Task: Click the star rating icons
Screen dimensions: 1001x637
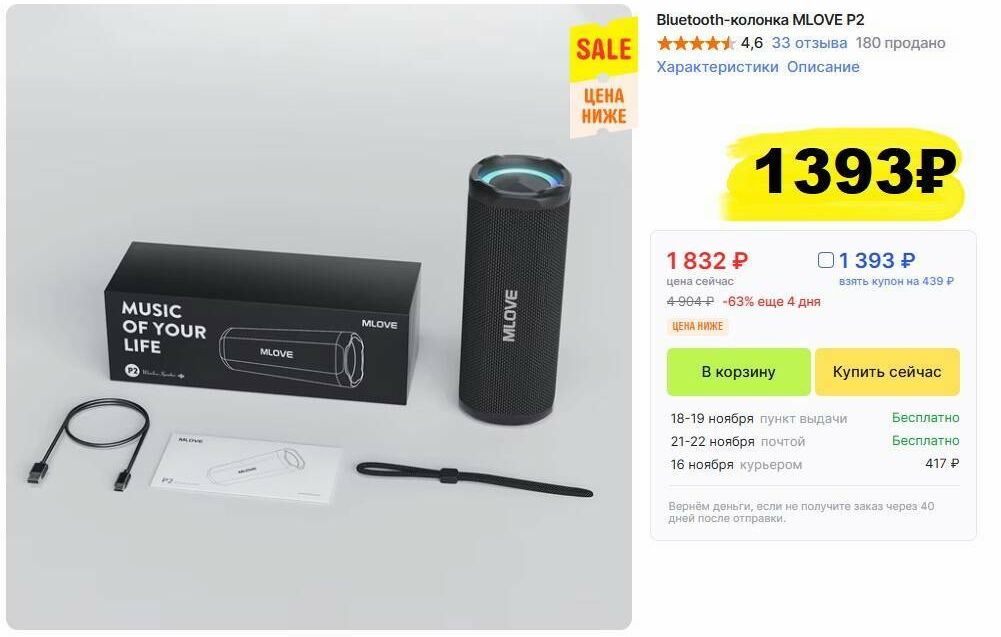Action: click(696, 43)
